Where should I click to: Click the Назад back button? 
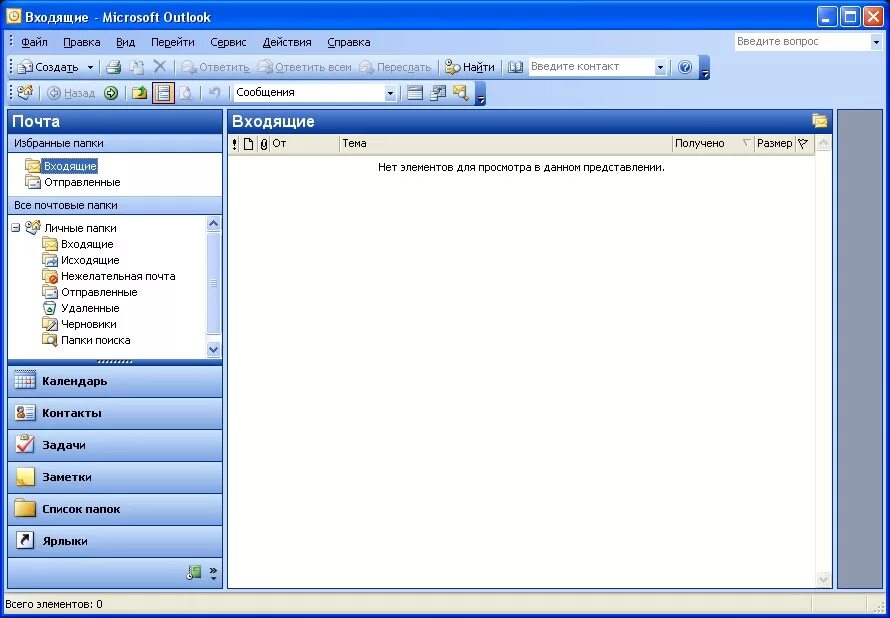[x=71, y=93]
